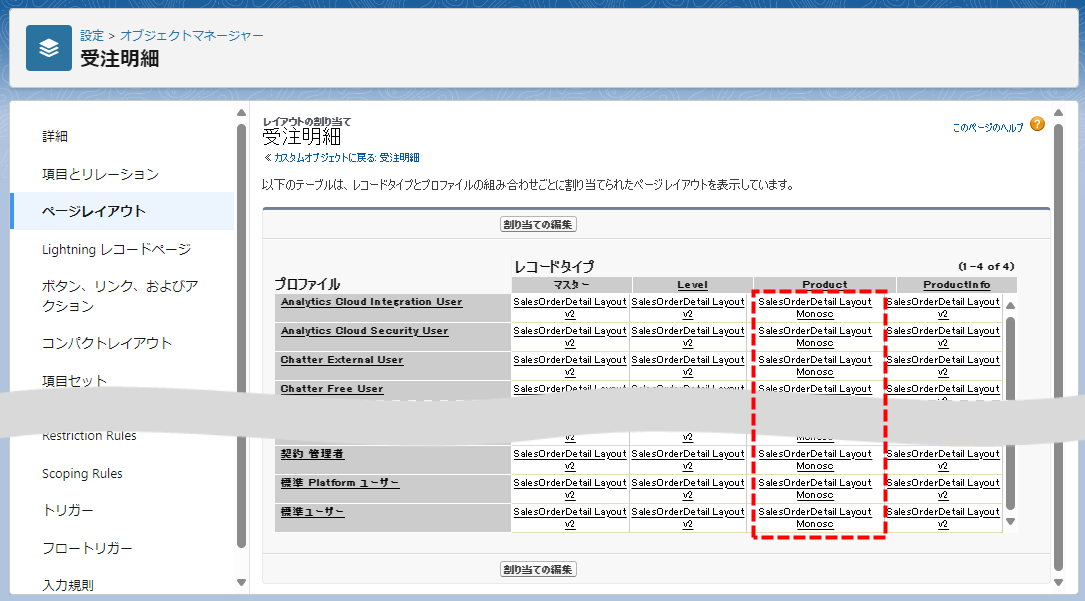
Task: Click the layout table's scroll up arrow
Action: coord(1010,306)
